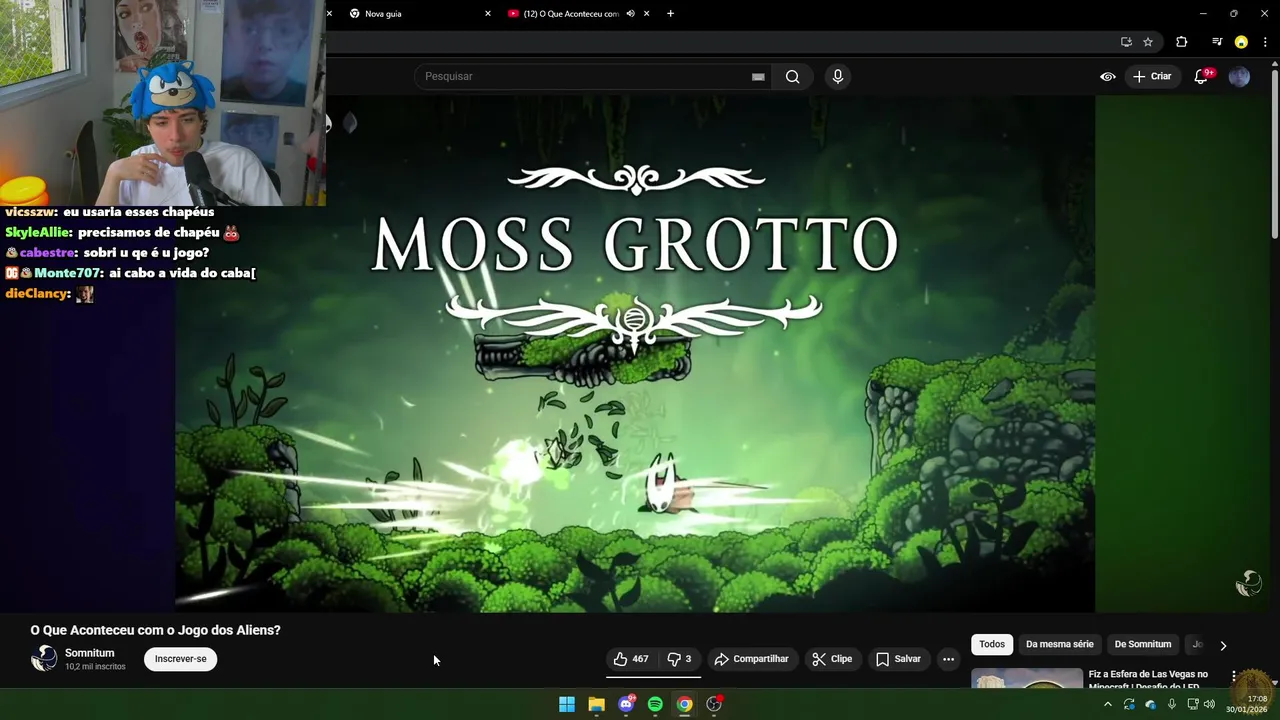The width and height of the screenshot is (1280, 720).
Task: Open the Esfera de Las Vegas video thumbnail
Action: [x=1027, y=678]
